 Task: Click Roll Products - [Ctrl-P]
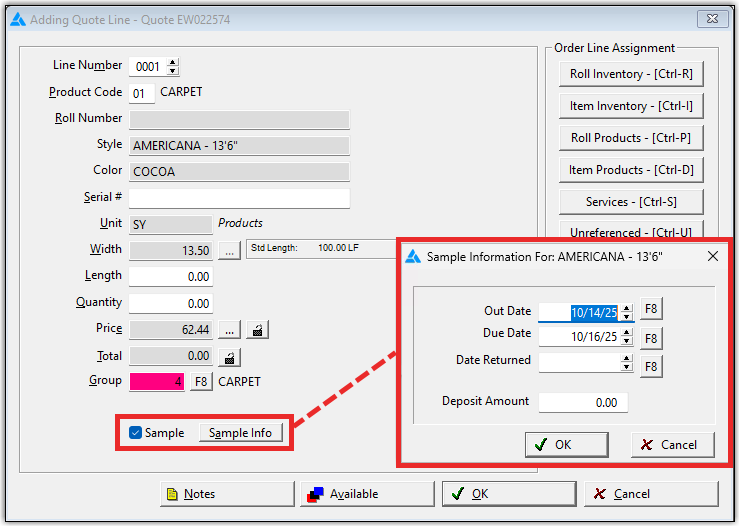tap(631, 138)
